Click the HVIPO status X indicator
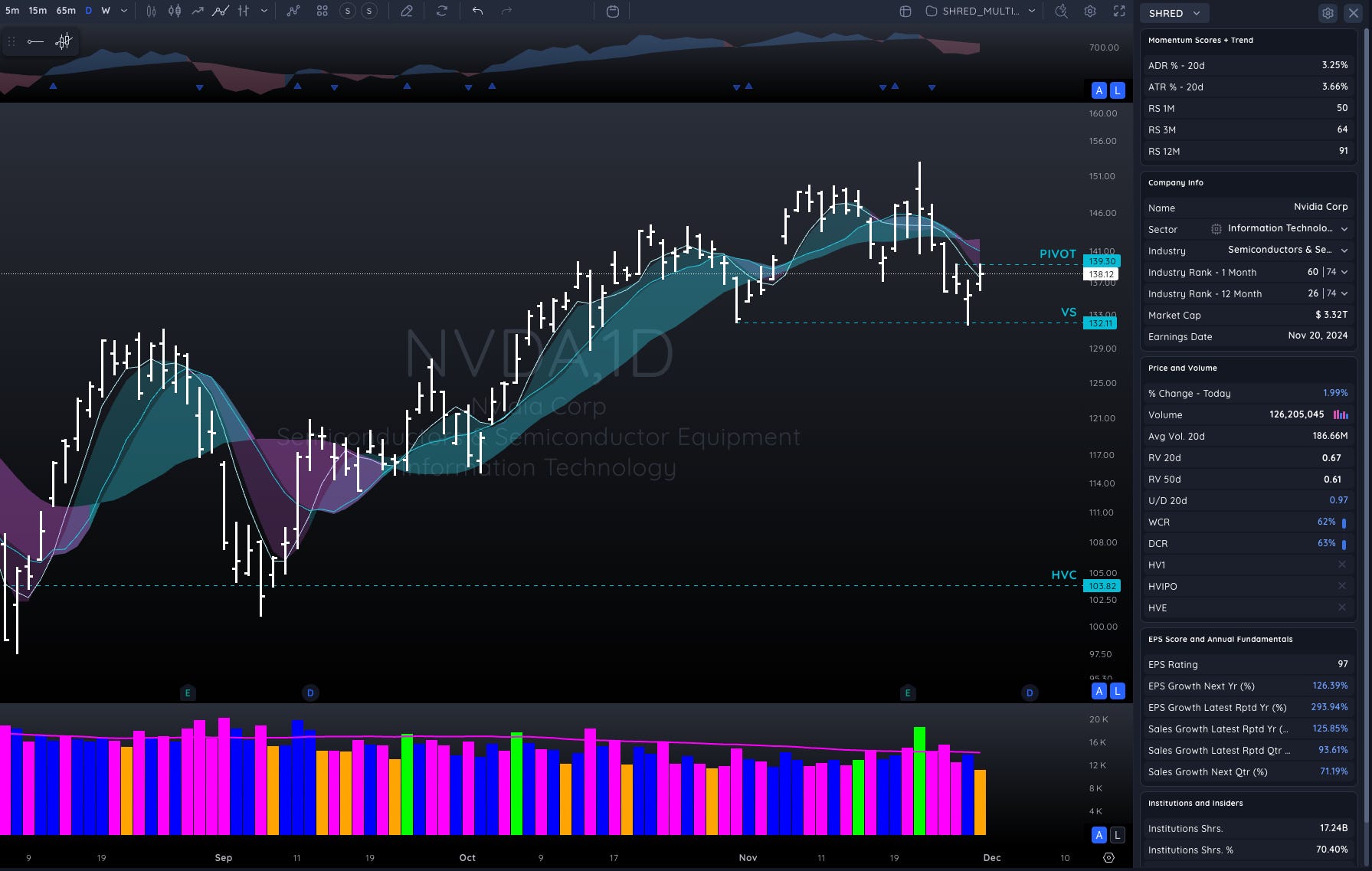The width and height of the screenshot is (1372, 871). (x=1342, y=586)
